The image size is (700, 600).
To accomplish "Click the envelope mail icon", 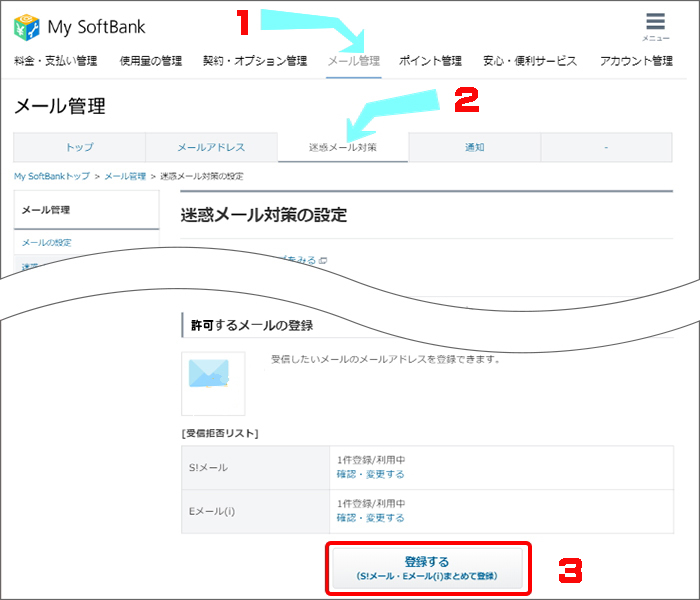I will pos(209,374).
